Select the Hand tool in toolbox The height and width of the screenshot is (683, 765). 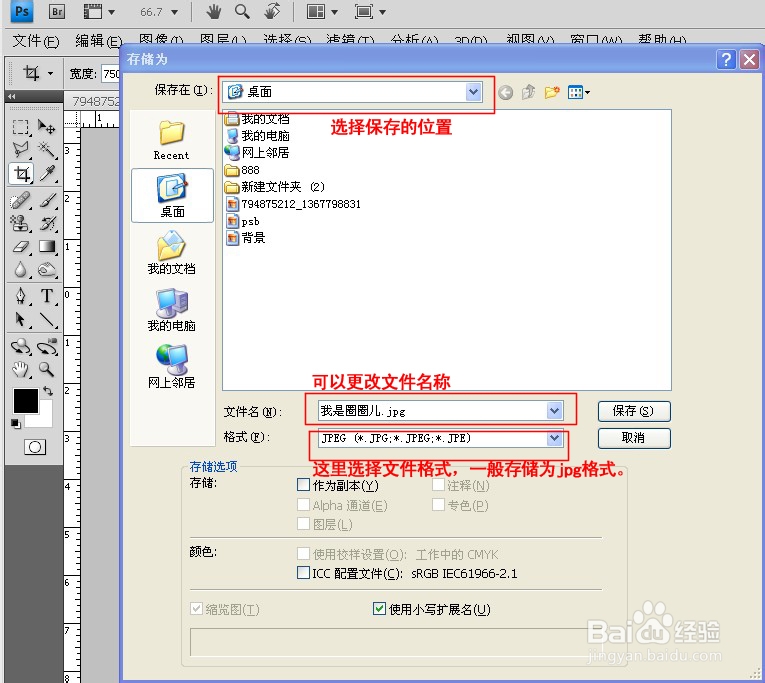[20, 370]
